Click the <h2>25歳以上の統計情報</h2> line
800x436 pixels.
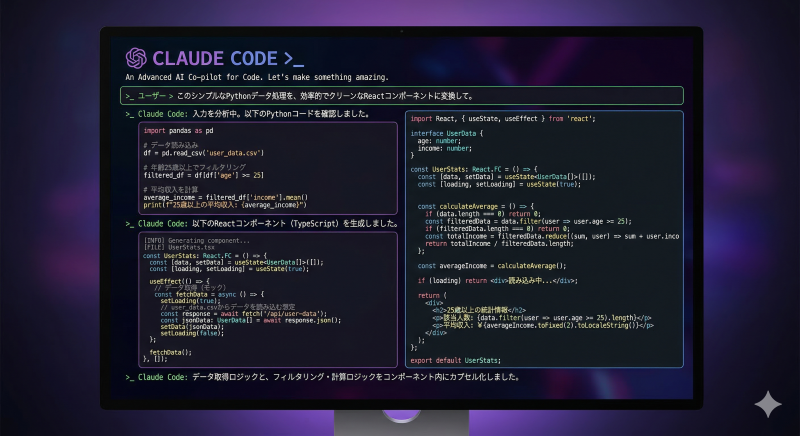click(479, 310)
